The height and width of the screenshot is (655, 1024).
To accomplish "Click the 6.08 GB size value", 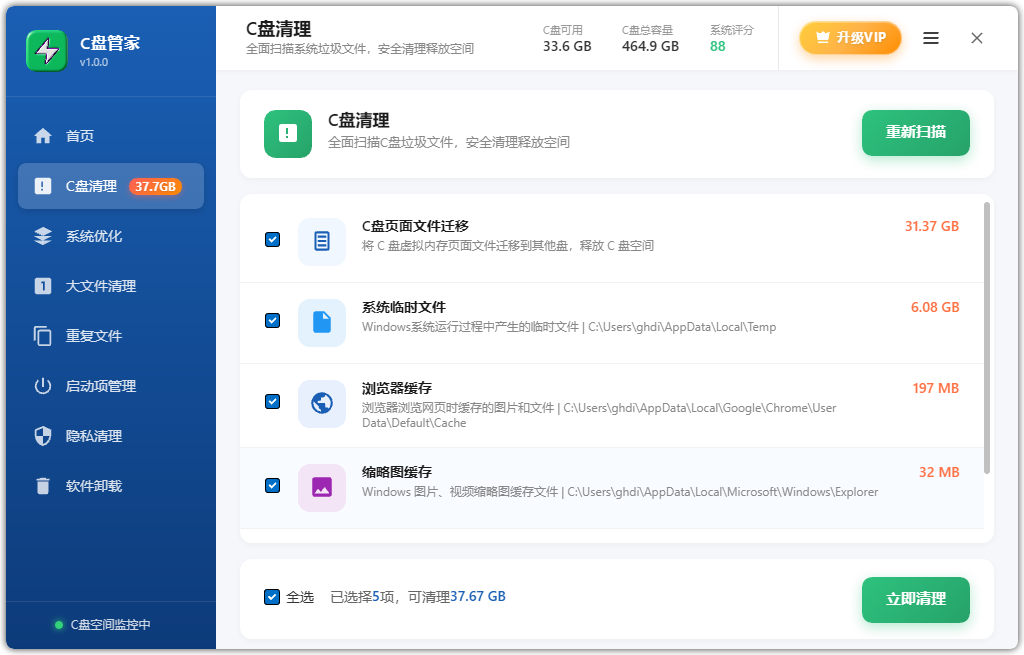I will pos(935,308).
